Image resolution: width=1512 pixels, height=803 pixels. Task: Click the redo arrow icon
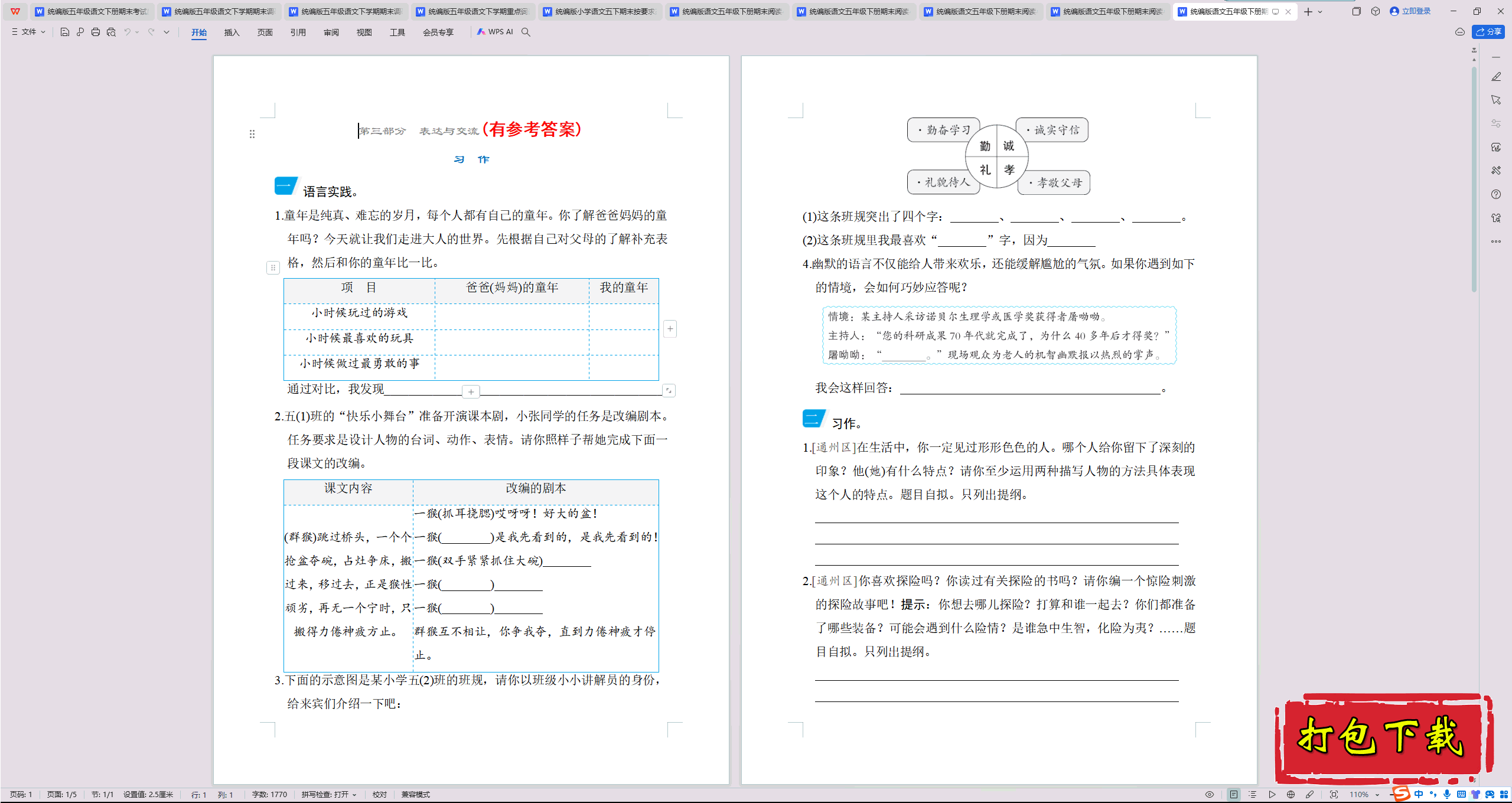tap(151, 32)
